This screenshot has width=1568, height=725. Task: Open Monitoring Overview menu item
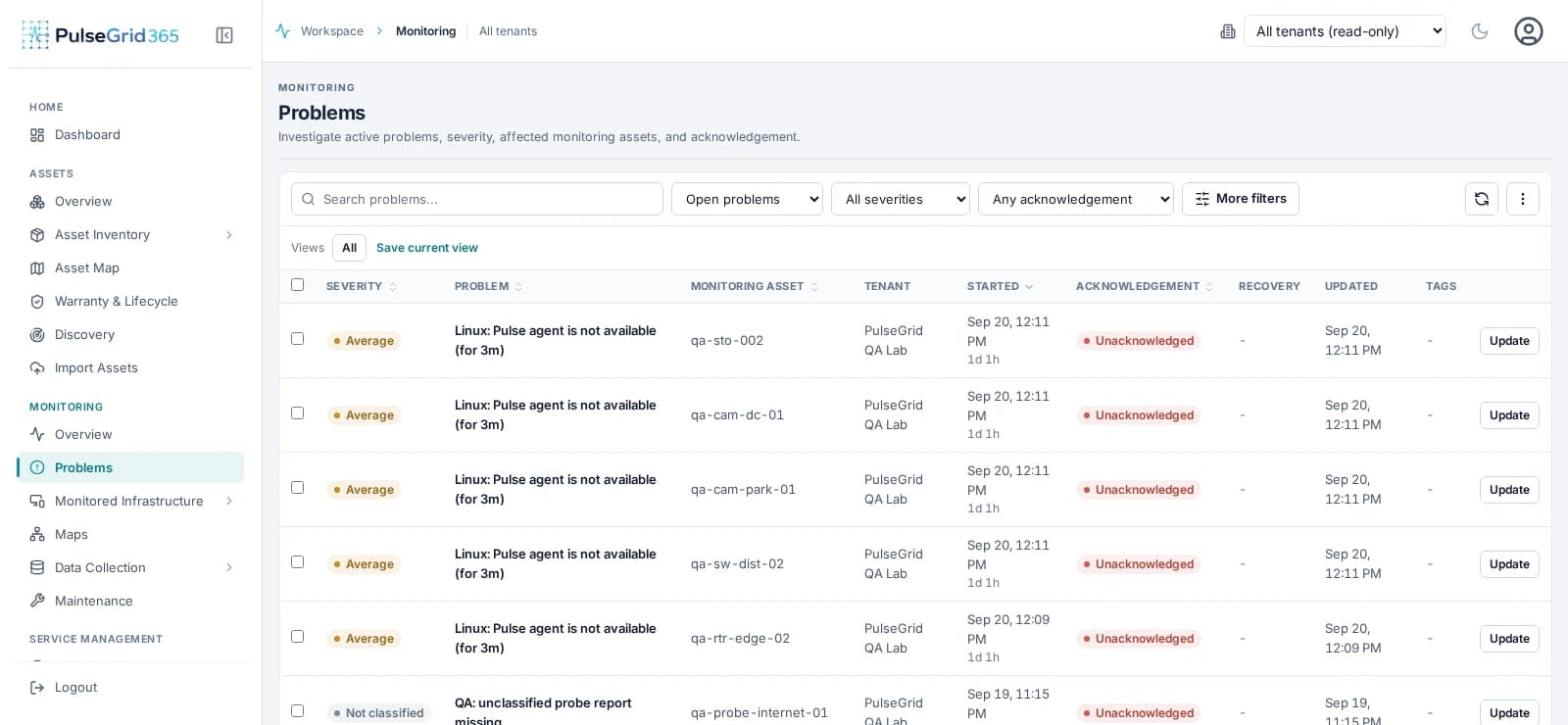tap(130, 435)
